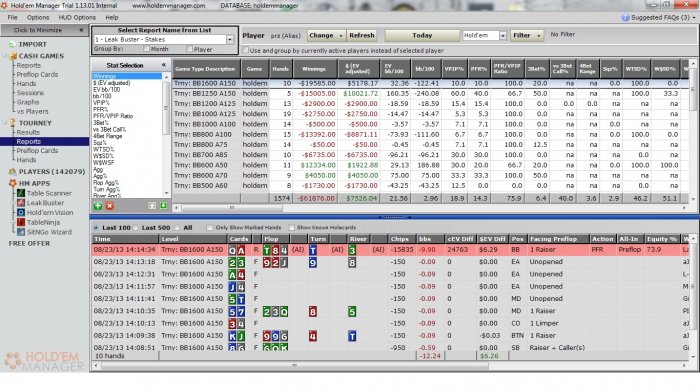Open SitNGo Wizard app icon
This screenshot has width=700, height=392.
pos(21,232)
